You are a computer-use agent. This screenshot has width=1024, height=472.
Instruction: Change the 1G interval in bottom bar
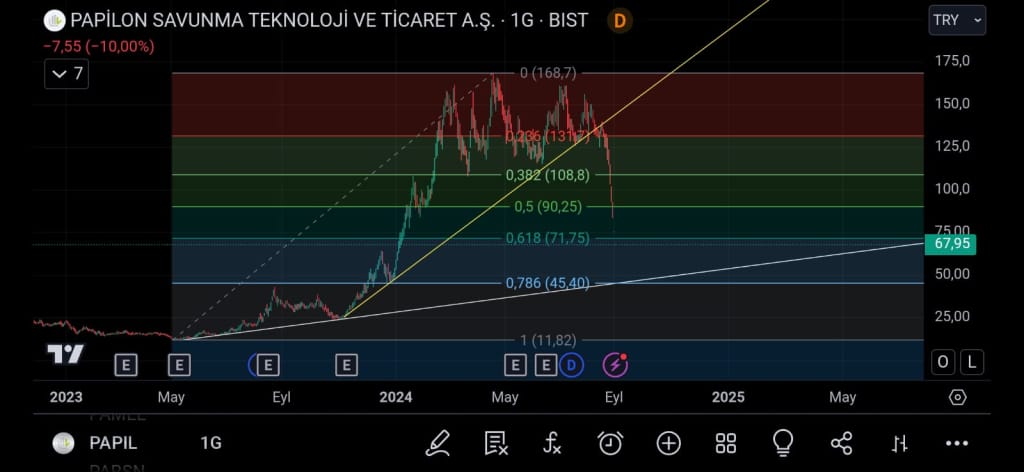coord(210,443)
